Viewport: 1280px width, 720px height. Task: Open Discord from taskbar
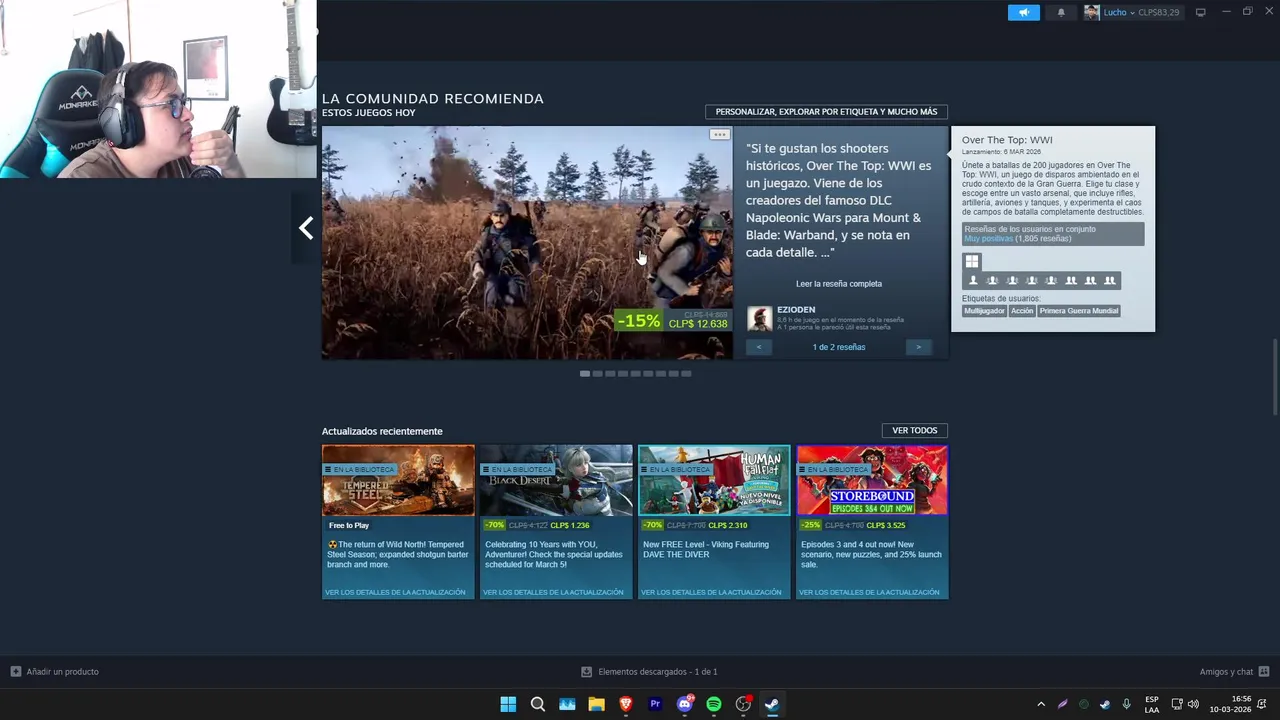(685, 704)
